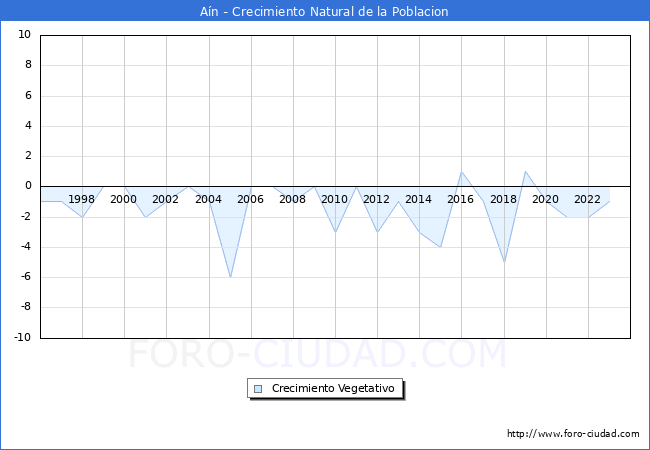The image size is (650, 450).
Task: Click the 2016 peak data point at 1
Action: coord(462,172)
